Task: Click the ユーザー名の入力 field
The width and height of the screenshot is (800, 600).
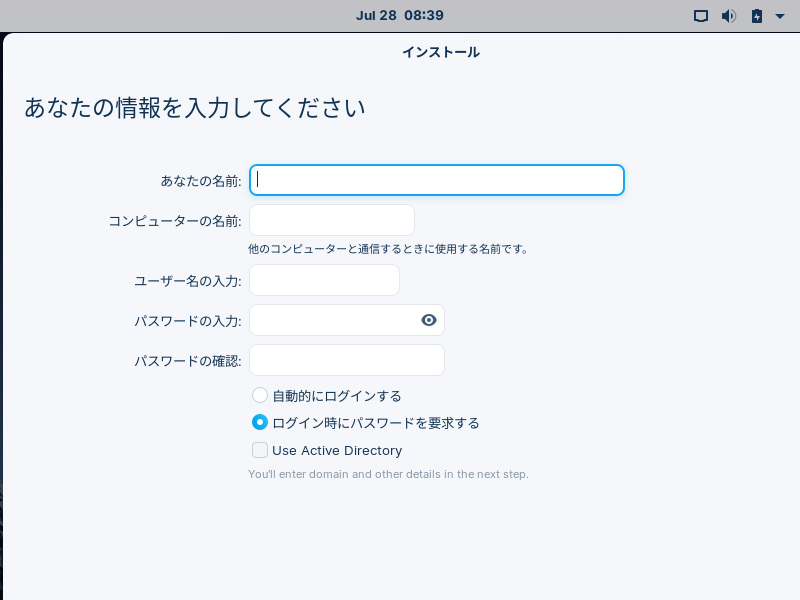Action: tap(324, 280)
